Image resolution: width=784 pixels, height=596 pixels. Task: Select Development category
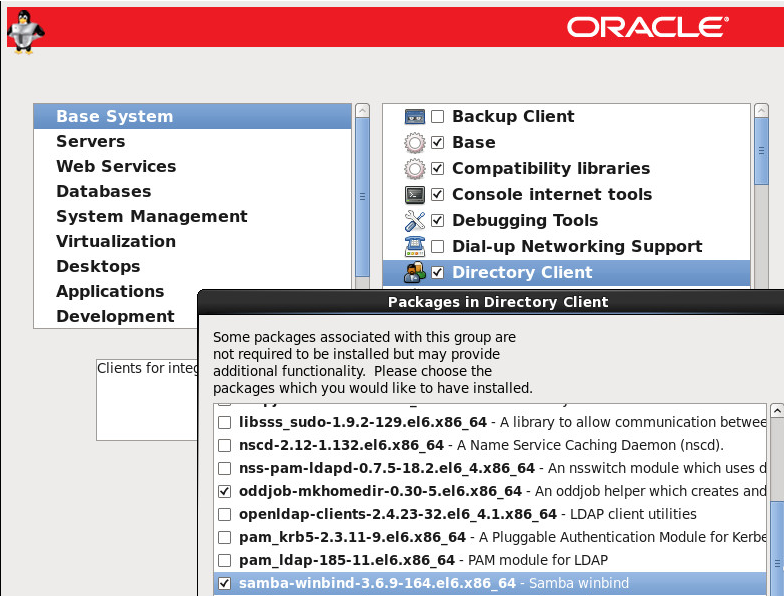(116, 316)
